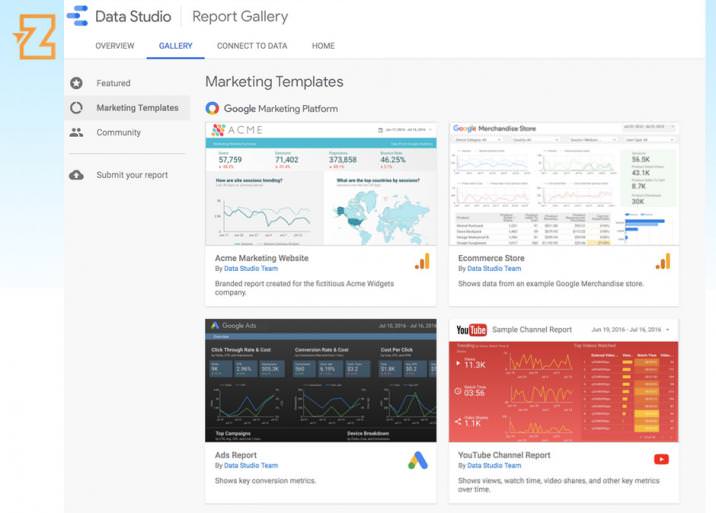Click Data Studio Team link under Acme Marketing Website
716x513 pixels.
pyautogui.click(x=251, y=269)
